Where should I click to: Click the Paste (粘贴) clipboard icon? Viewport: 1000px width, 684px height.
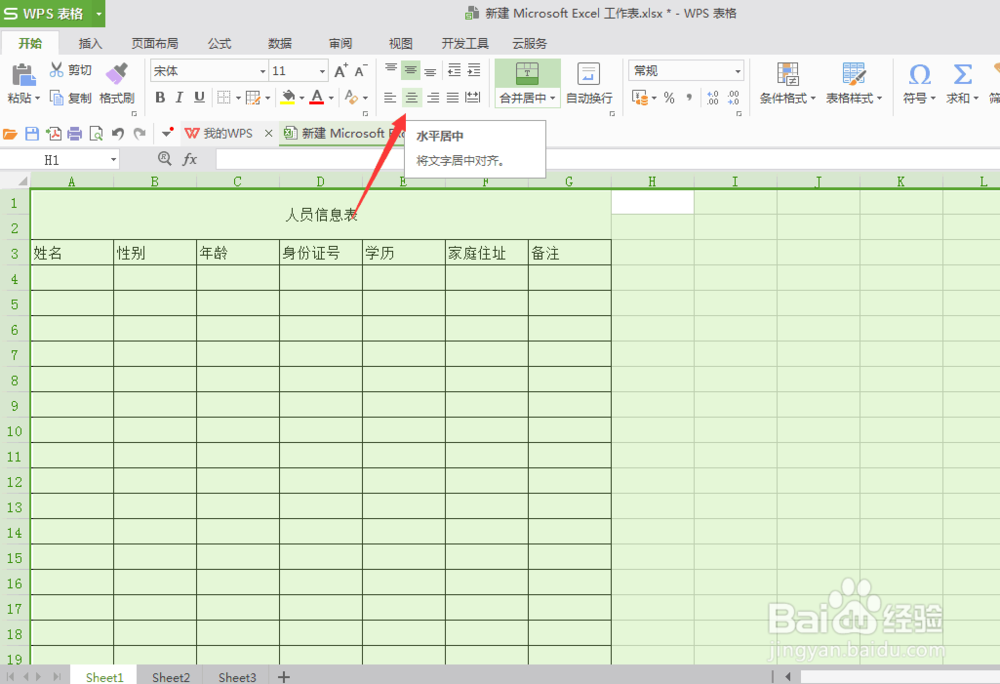tap(24, 75)
